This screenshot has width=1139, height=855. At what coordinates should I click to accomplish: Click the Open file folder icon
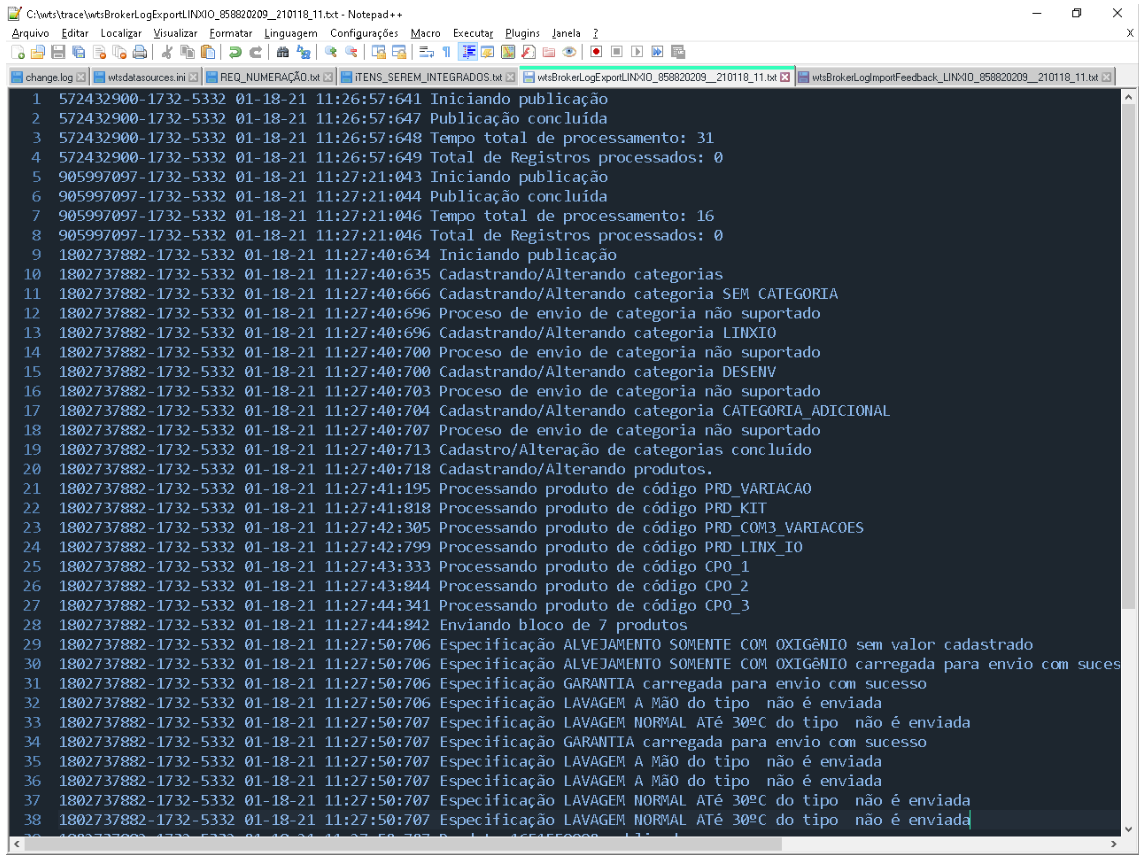click(38, 52)
